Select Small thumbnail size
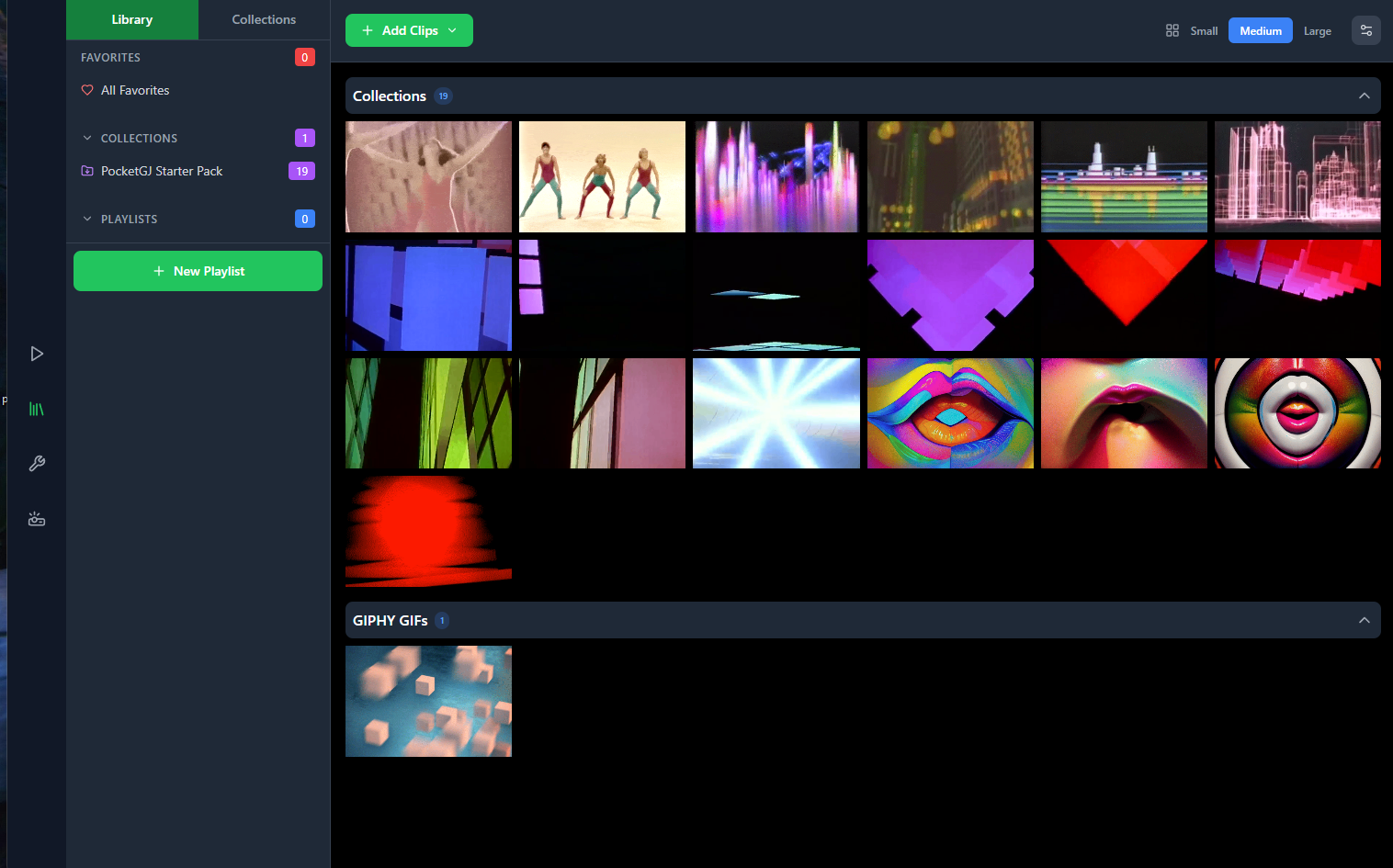 click(1204, 31)
